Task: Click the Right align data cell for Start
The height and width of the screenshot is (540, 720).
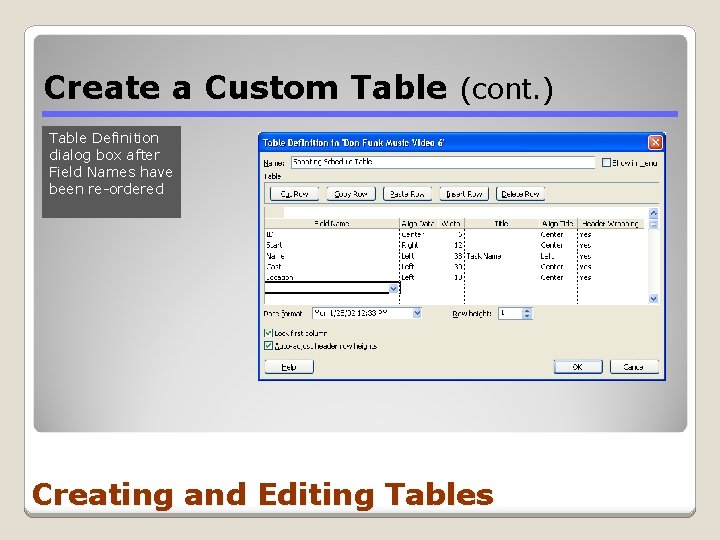Action: 419,245
